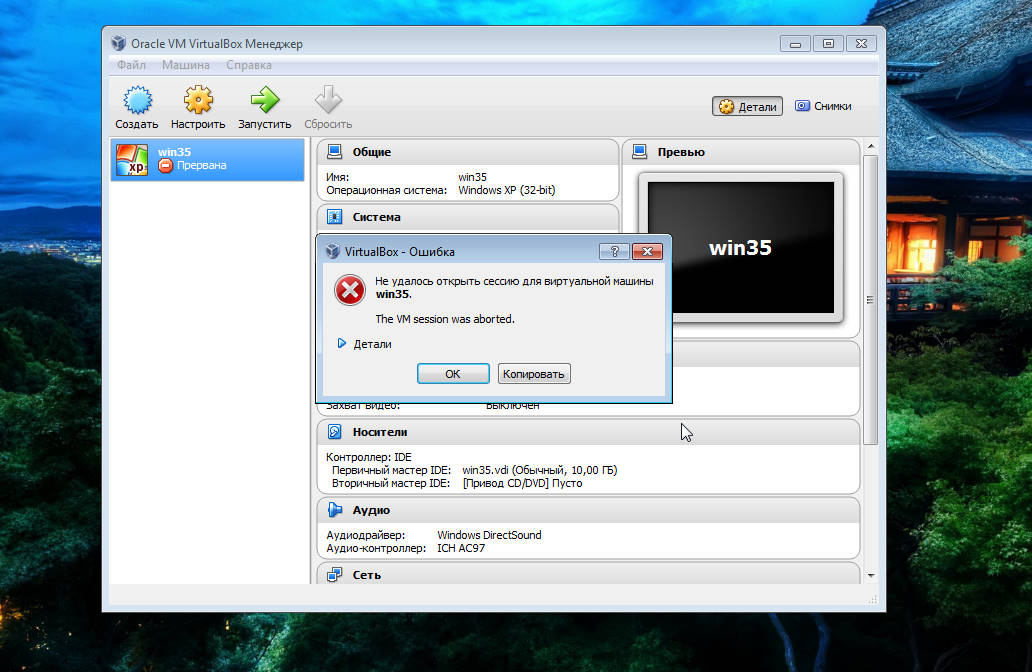Click the Общие section header

click(467, 152)
